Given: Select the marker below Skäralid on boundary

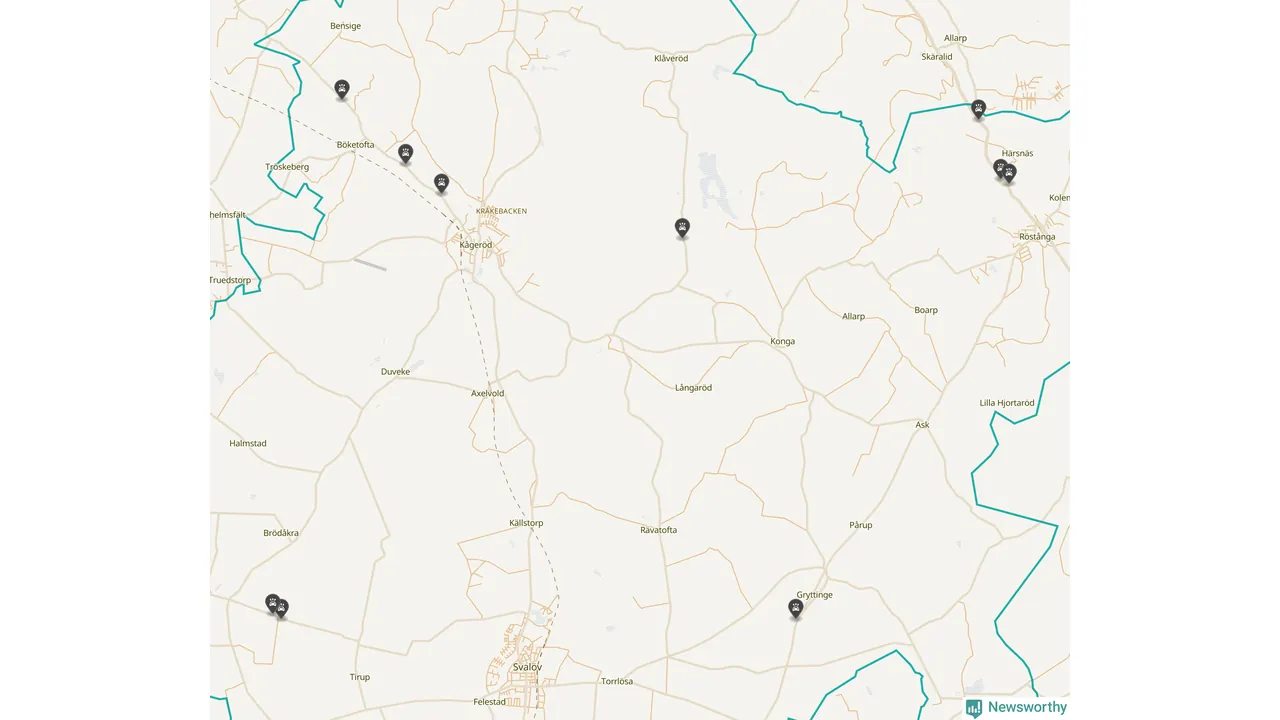Looking at the screenshot, I should 979,109.
